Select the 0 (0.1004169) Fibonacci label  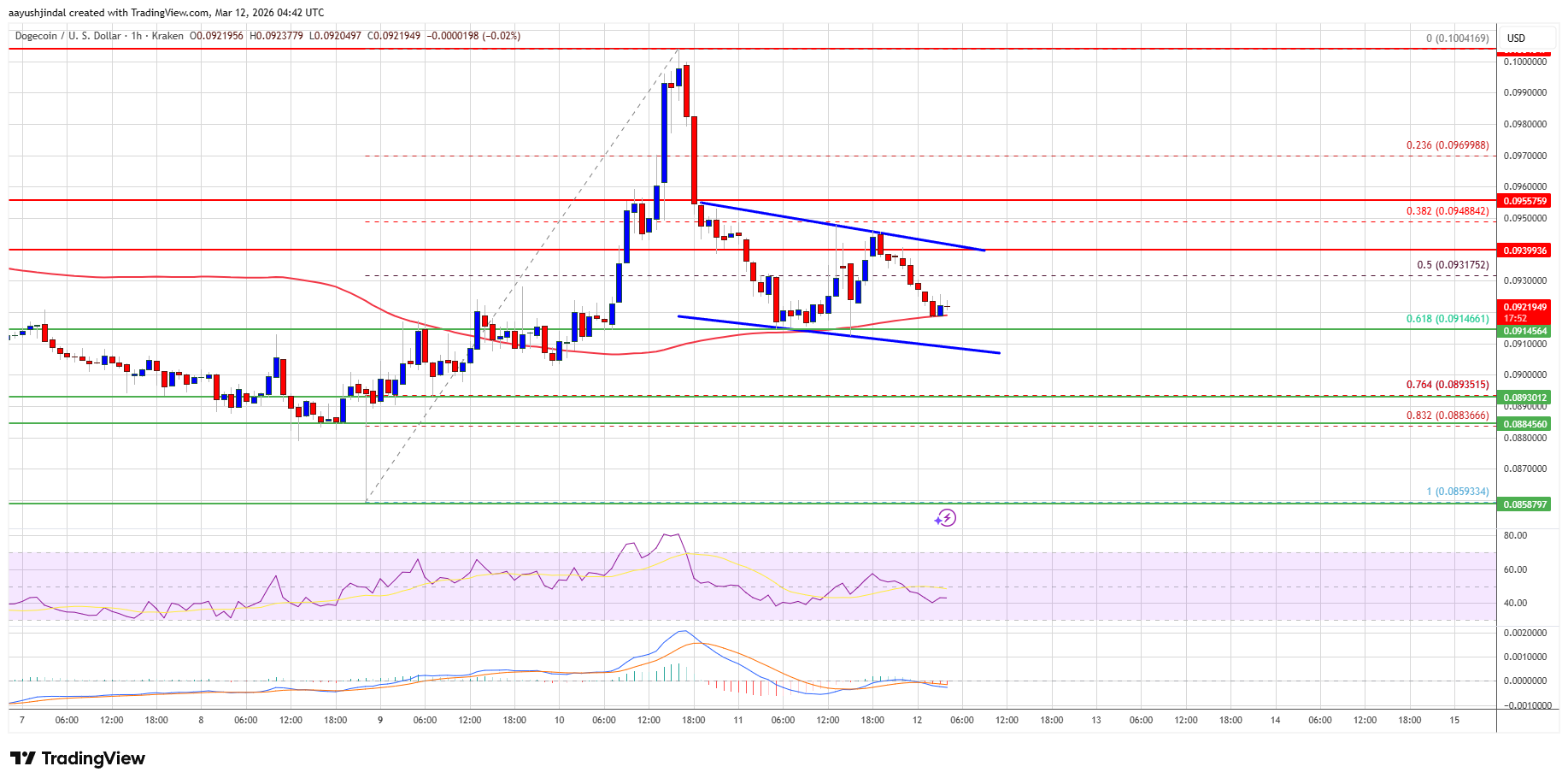pyautogui.click(x=1457, y=38)
